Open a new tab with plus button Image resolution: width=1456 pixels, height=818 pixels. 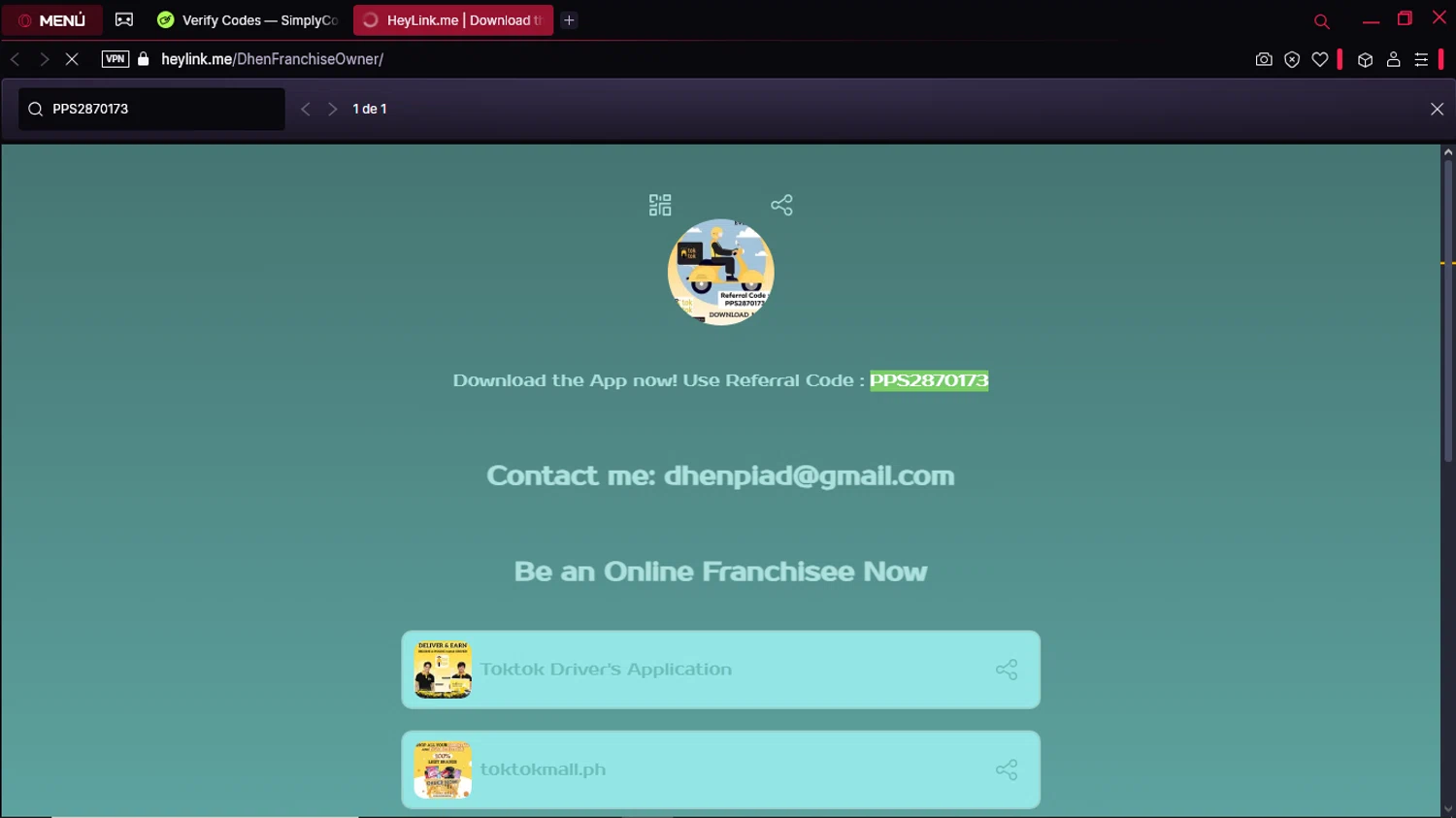(x=570, y=19)
